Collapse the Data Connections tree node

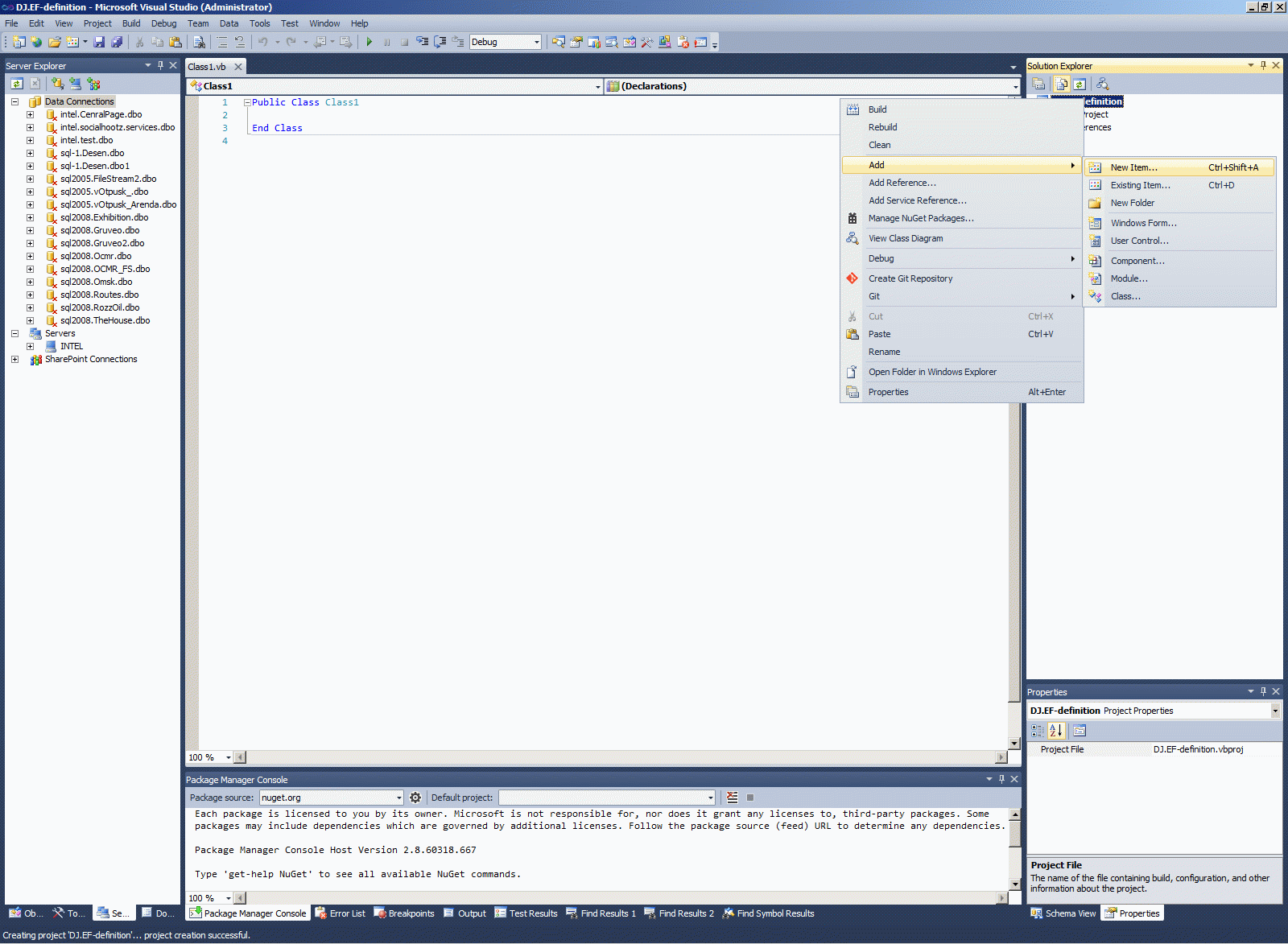(x=14, y=101)
